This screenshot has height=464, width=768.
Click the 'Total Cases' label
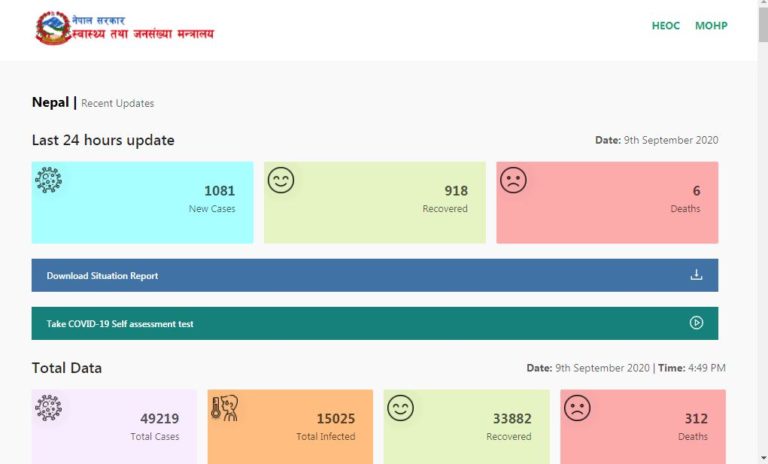155,437
